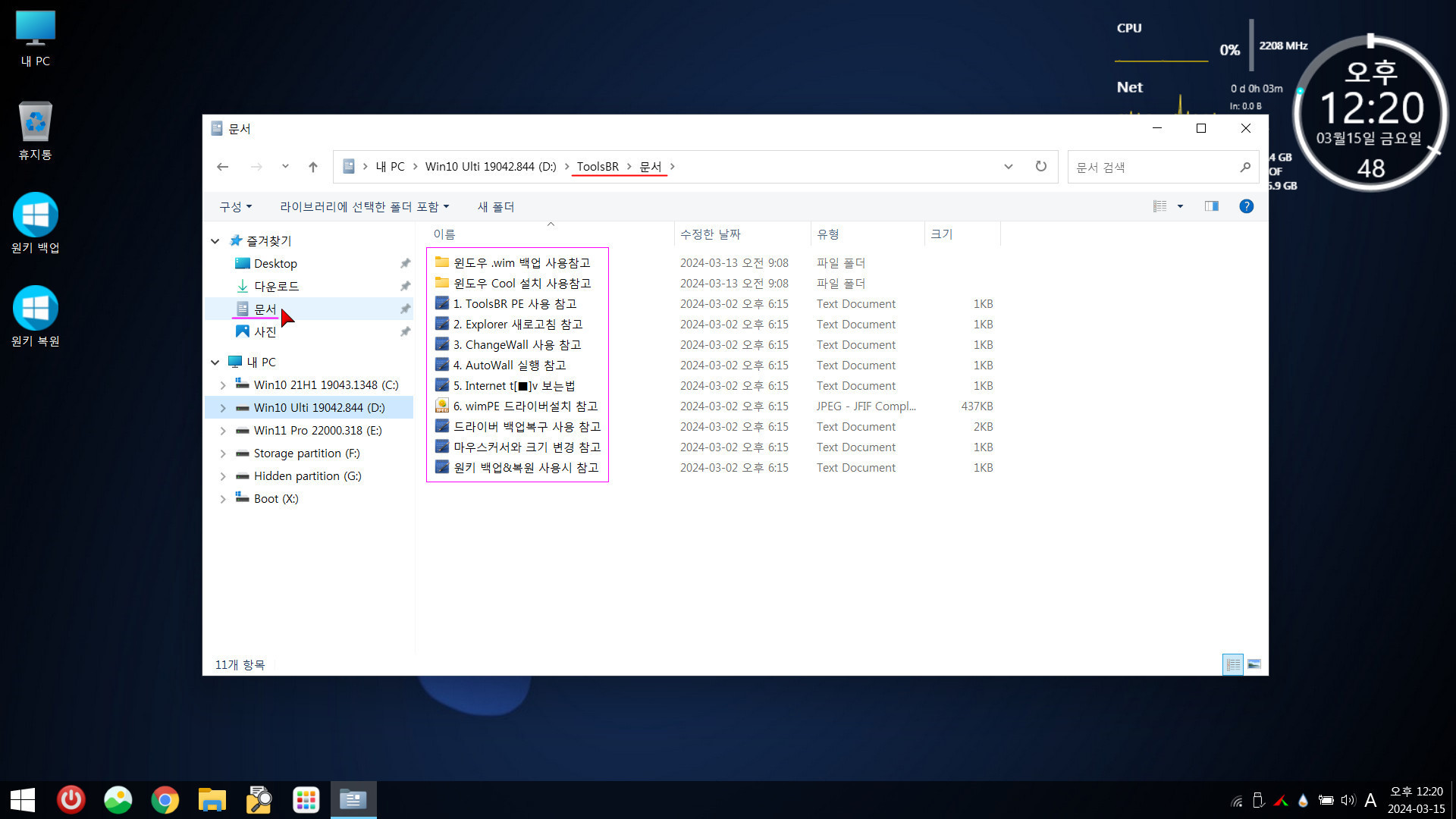Expand Win10 21H1 19043.1348 (C:) drive
The width and height of the screenshot is (1456, 819).
point(223,384)
